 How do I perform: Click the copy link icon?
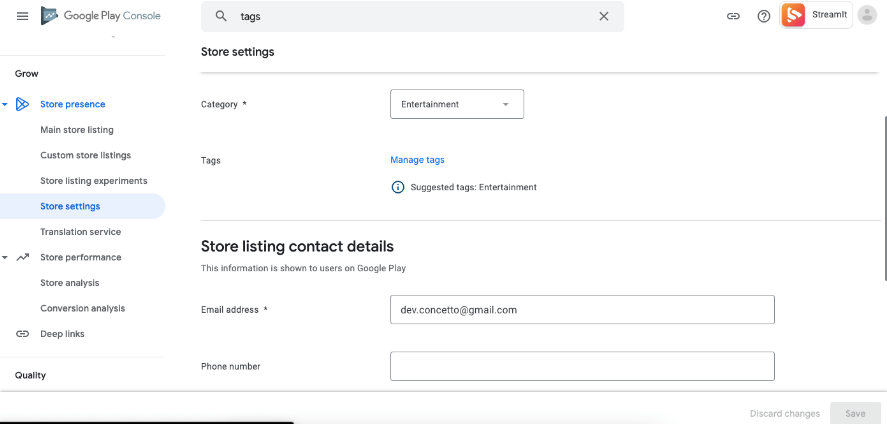pyautogui.click(x=733, y=16)
